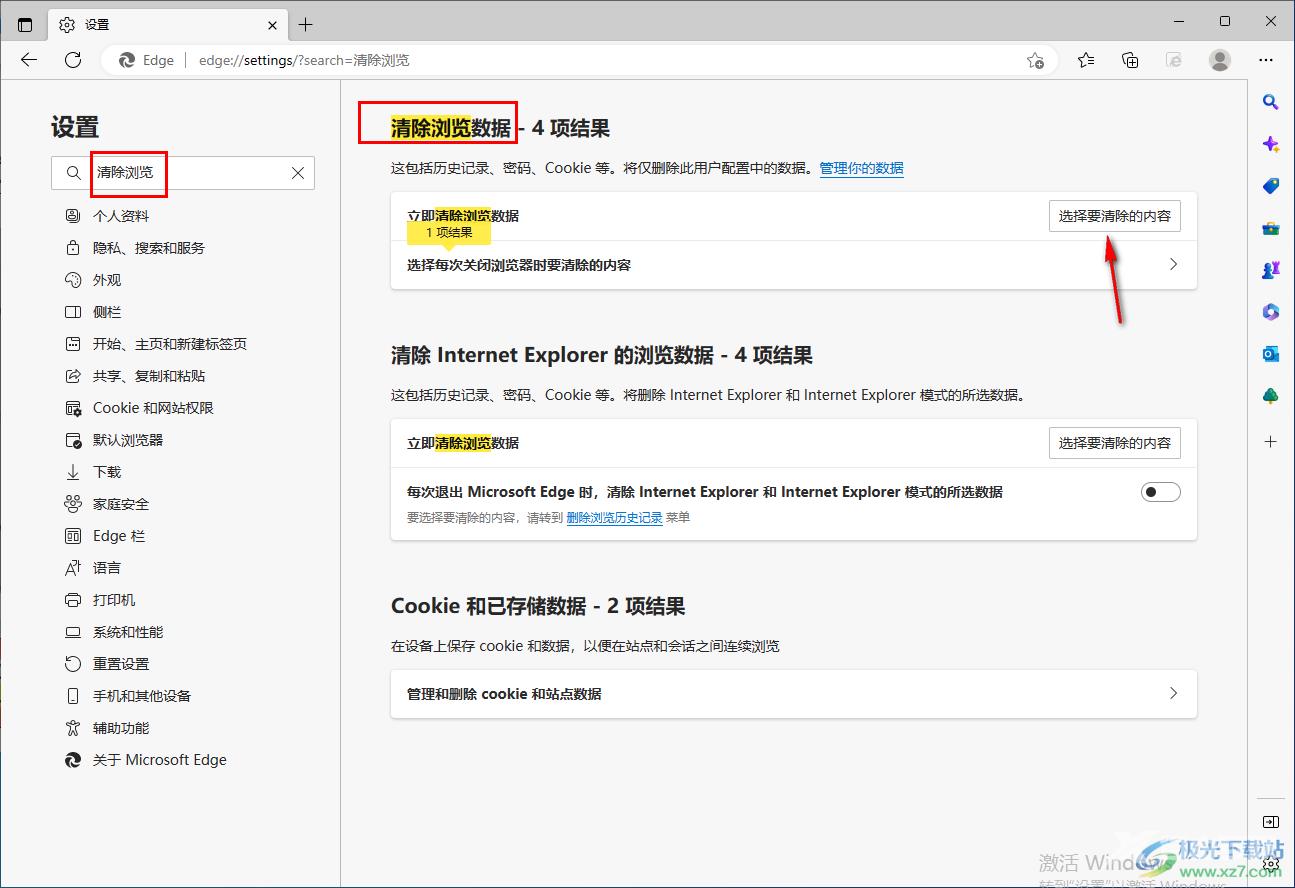Open 个人资料 settings section

pyautogui.click(x=121, y=216)
